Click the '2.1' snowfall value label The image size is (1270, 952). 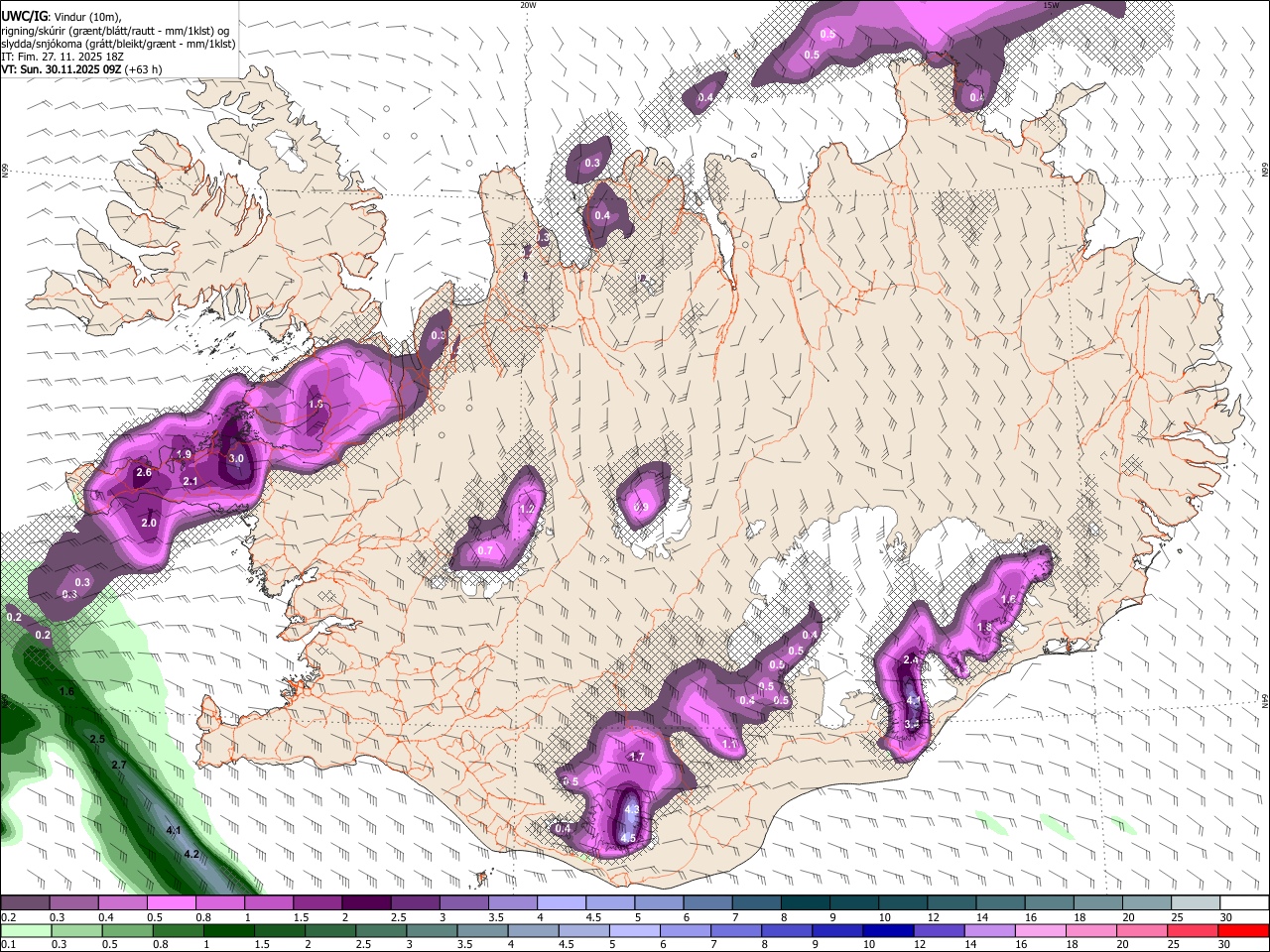click(x=191, y=482)
